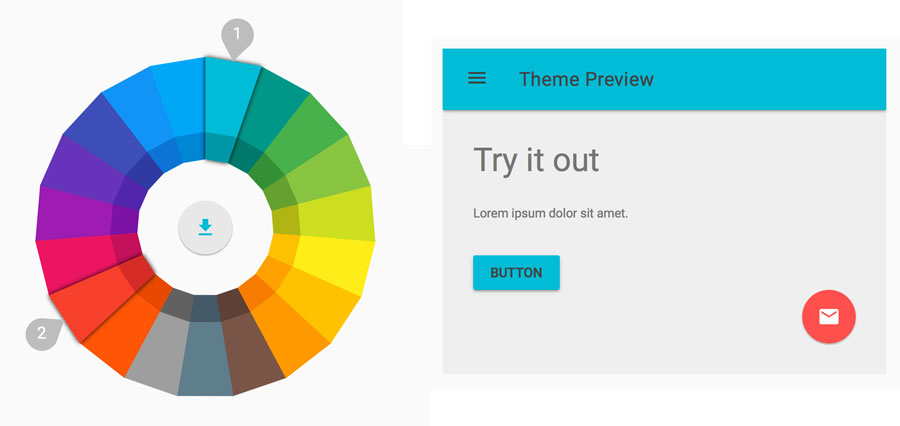Open the hamburger menu in Theme Preview
This screenshot has height=426, width=900.
click(477, 78)
